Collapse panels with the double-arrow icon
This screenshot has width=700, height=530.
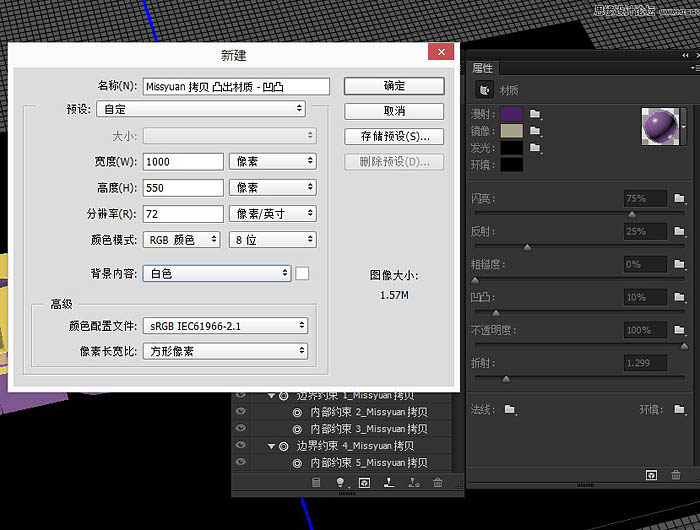point(685,55)
